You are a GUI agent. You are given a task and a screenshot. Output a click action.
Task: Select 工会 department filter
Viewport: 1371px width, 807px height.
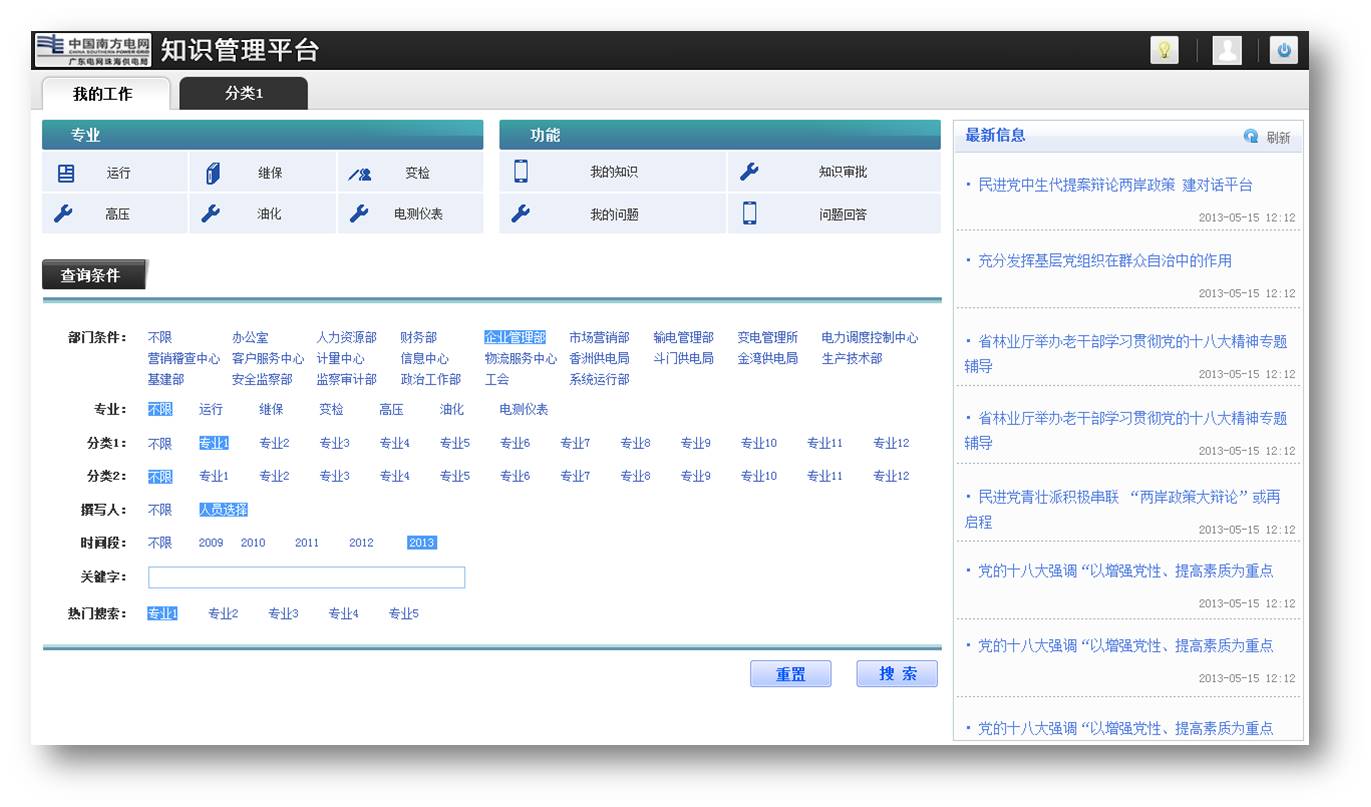tap(497, 379)
